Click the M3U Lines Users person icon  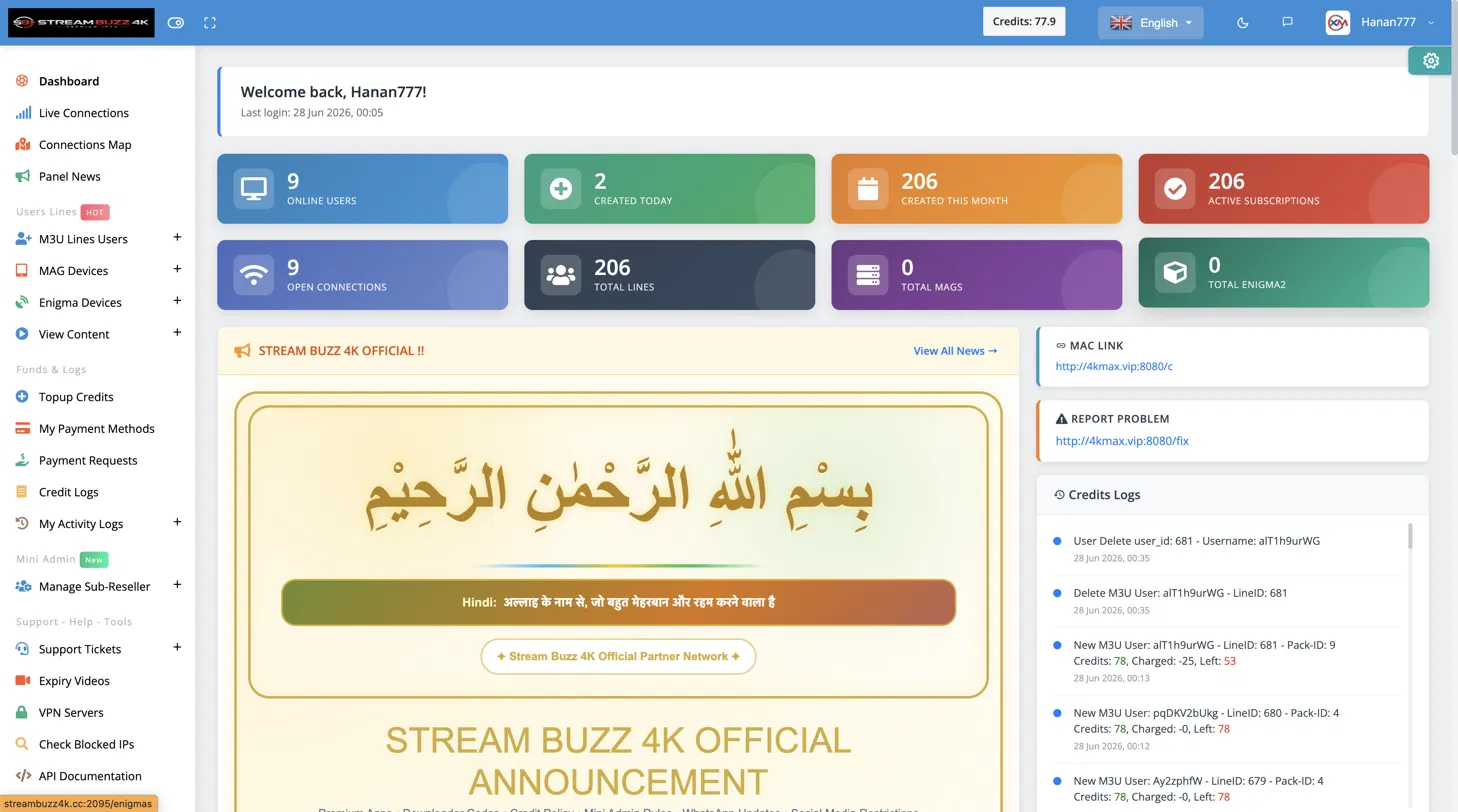pos(23,239)
